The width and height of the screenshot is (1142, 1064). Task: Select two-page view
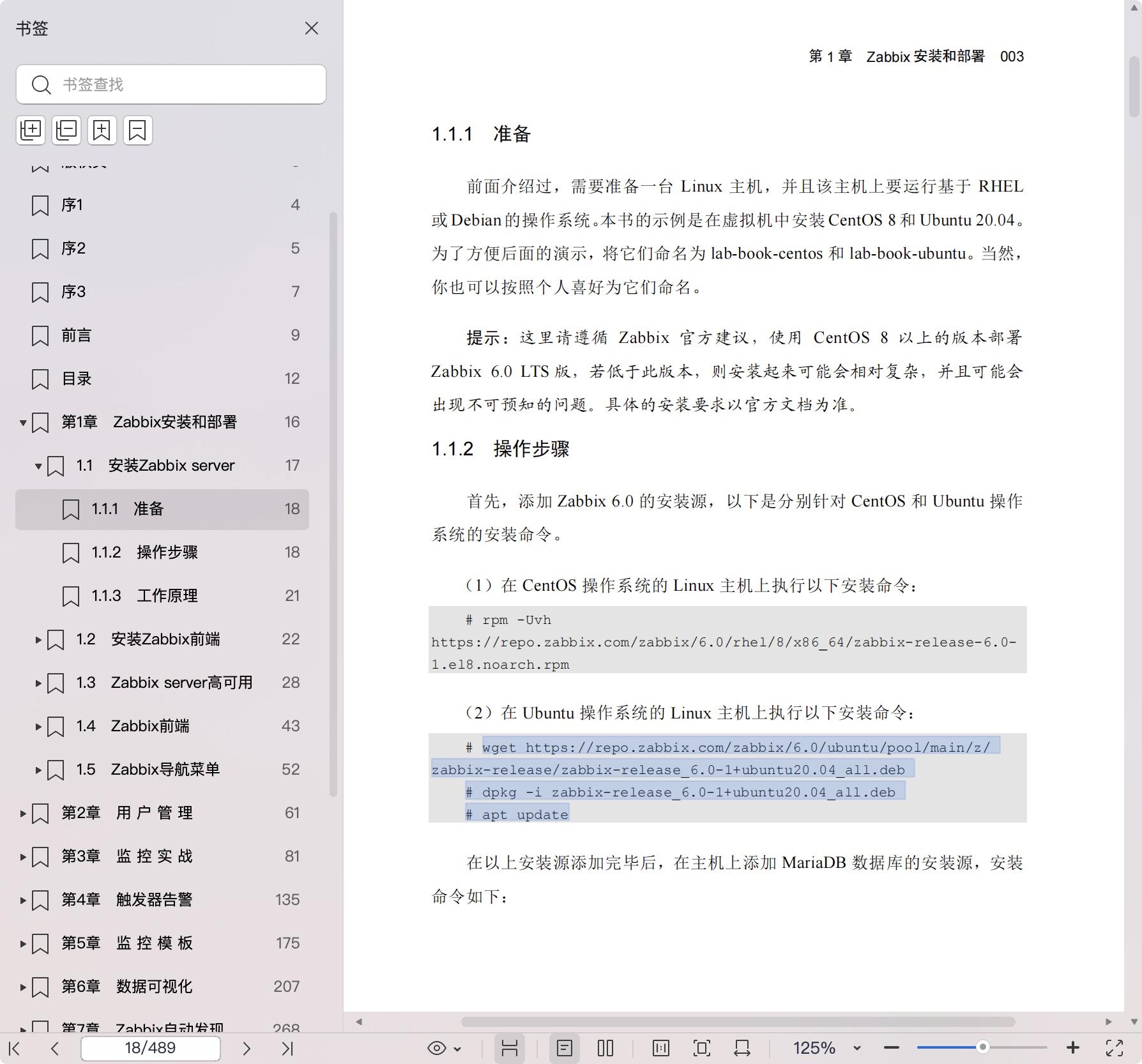pyautogui.click(x=605, y=1048)
